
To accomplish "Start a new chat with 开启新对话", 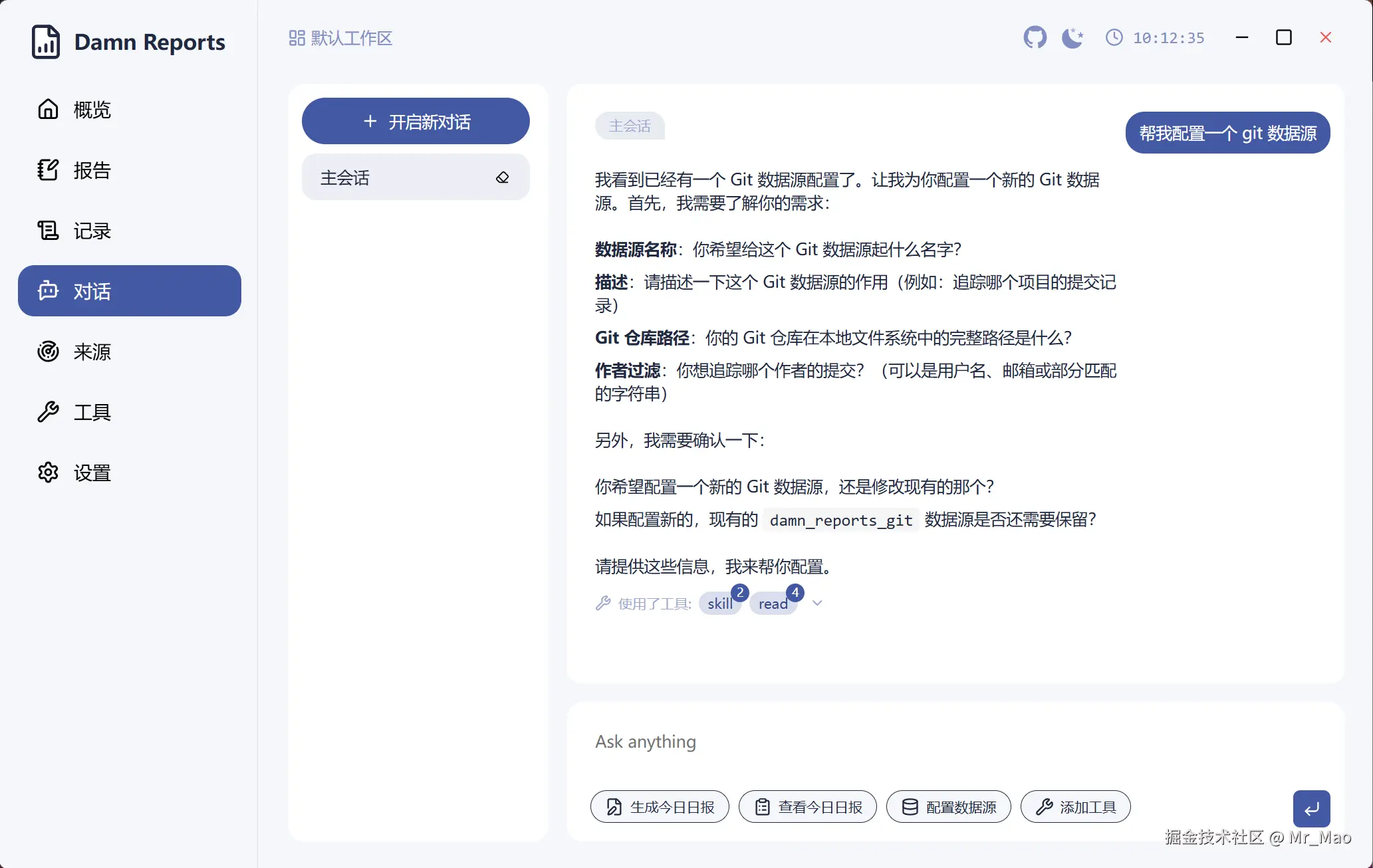I will click(416, 122).
